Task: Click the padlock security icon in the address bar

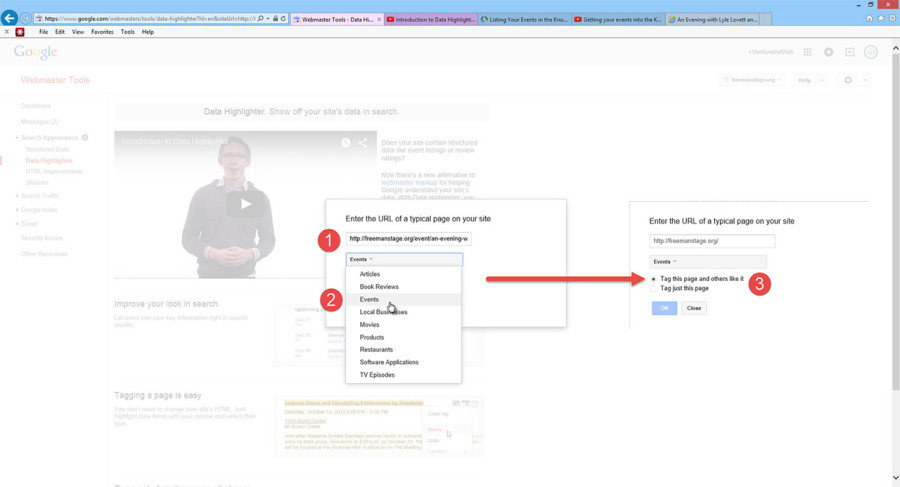Action: click(276, 19)
